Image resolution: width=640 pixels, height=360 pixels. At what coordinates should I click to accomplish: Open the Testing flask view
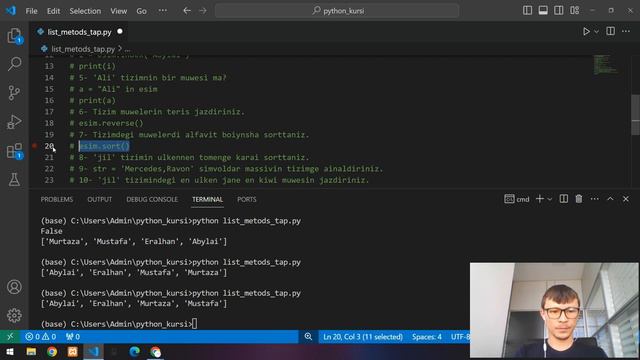pyautogui.click(x=14, y=179)
